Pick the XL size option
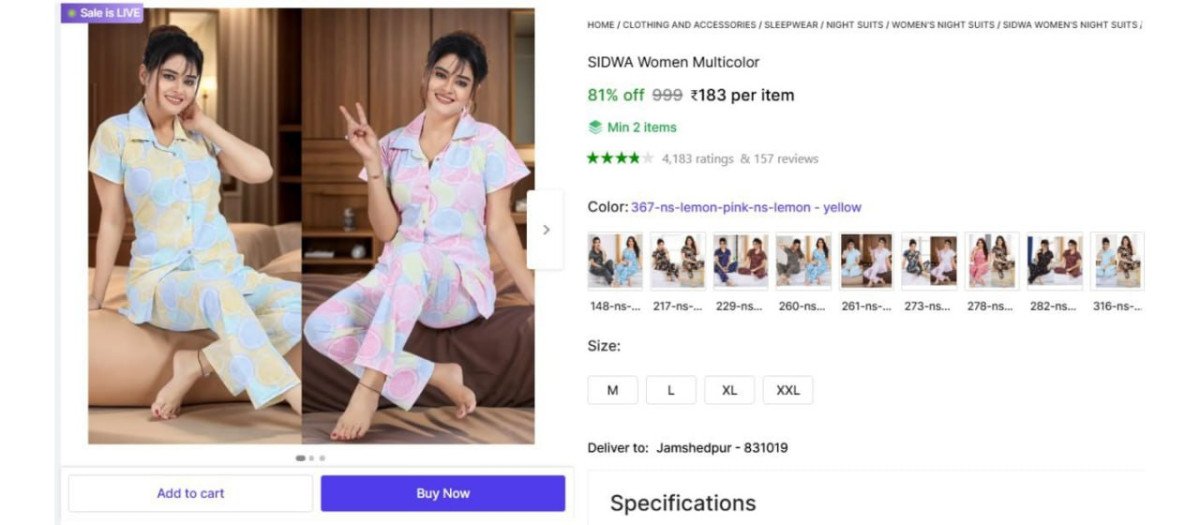1200x525 pixels. pos(729,390)
